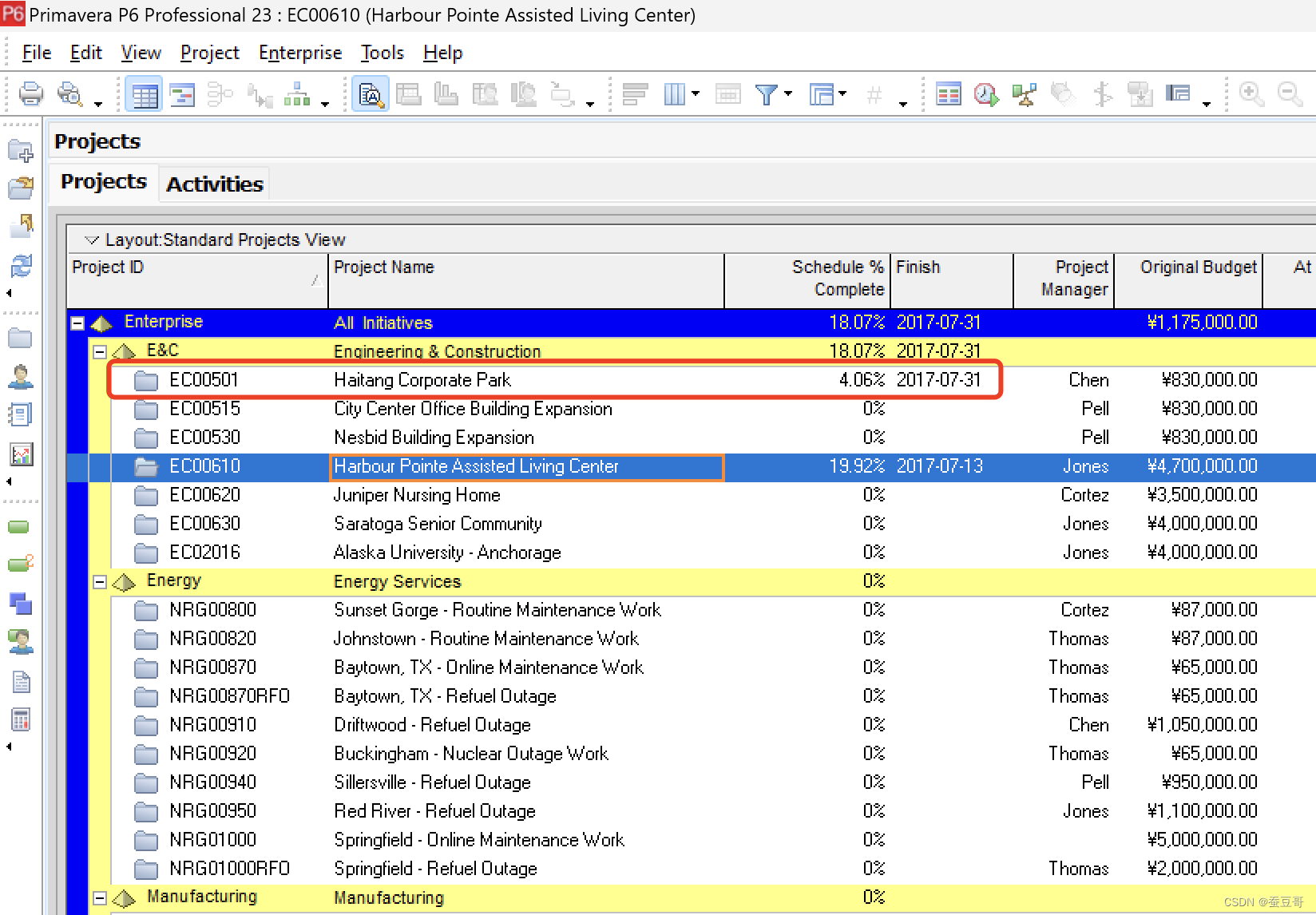Collapse the Manufacturing group
1316x915 pixels.
[100, 898]
